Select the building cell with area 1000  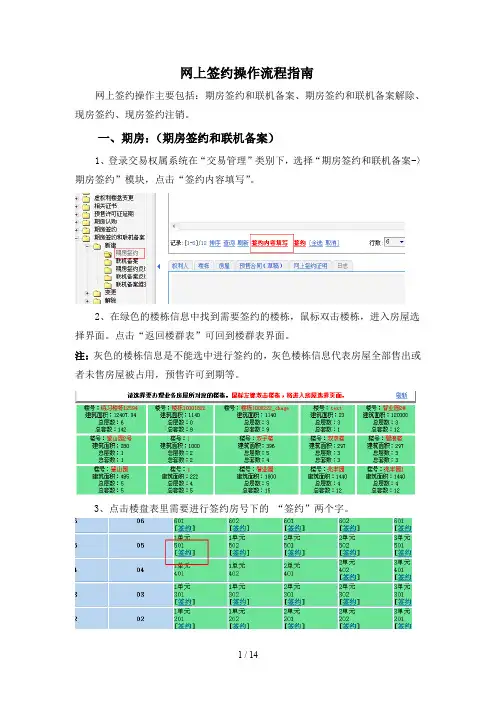[181, 449]
